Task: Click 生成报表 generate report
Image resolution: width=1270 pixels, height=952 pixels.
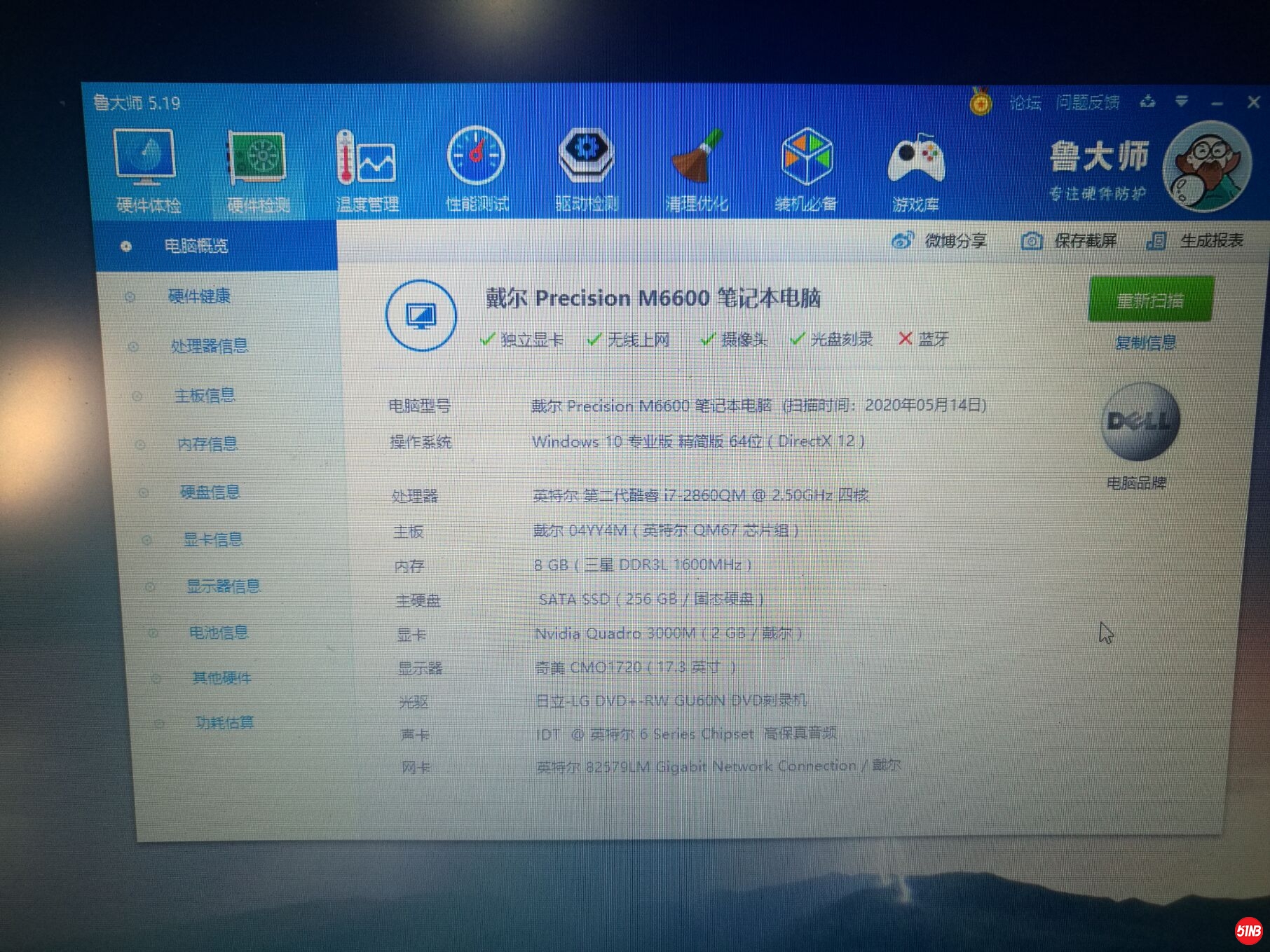Action: click(1195, 241)
